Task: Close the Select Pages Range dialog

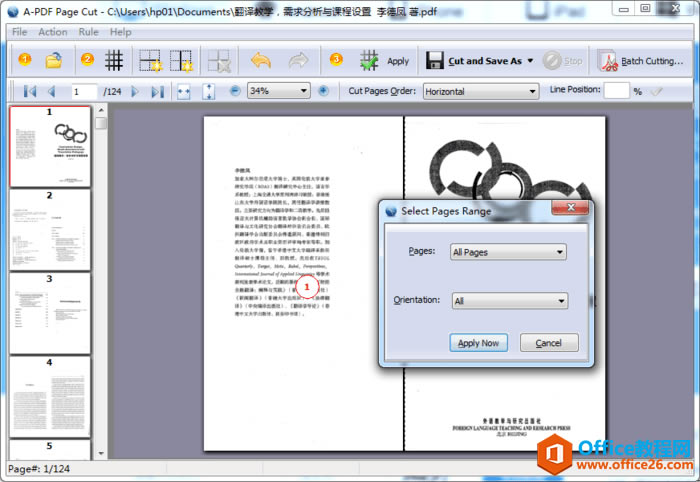Action: click(x=571, y=207)
